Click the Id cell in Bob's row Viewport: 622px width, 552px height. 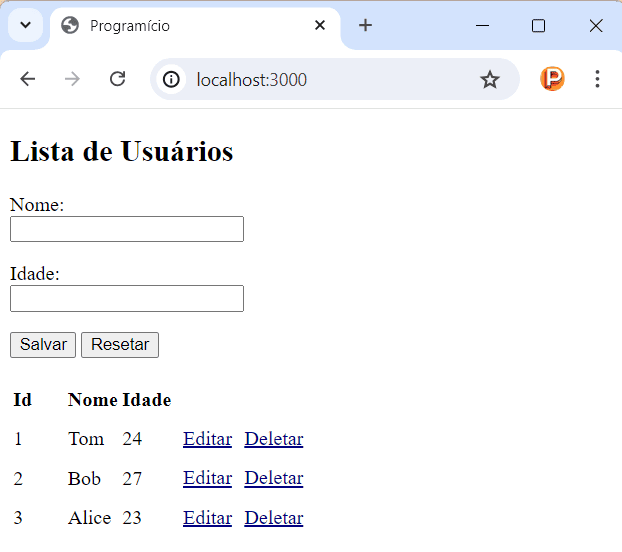coord(18,479)
